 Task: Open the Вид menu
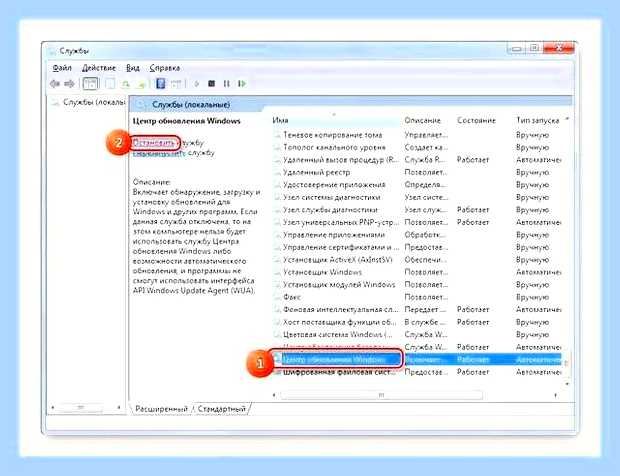pyautogui.click(x=133, y=68)
